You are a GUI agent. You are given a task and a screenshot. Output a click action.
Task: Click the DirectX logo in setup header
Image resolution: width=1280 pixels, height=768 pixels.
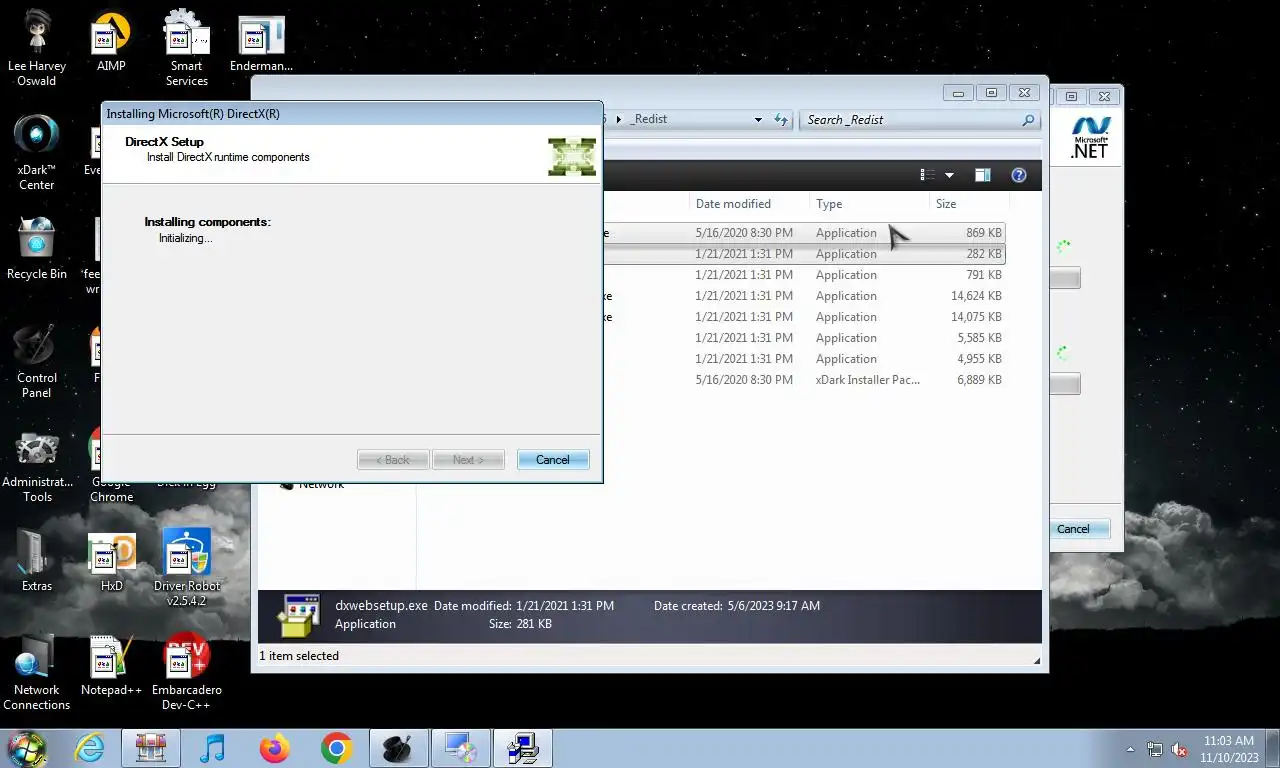point(572,157)
